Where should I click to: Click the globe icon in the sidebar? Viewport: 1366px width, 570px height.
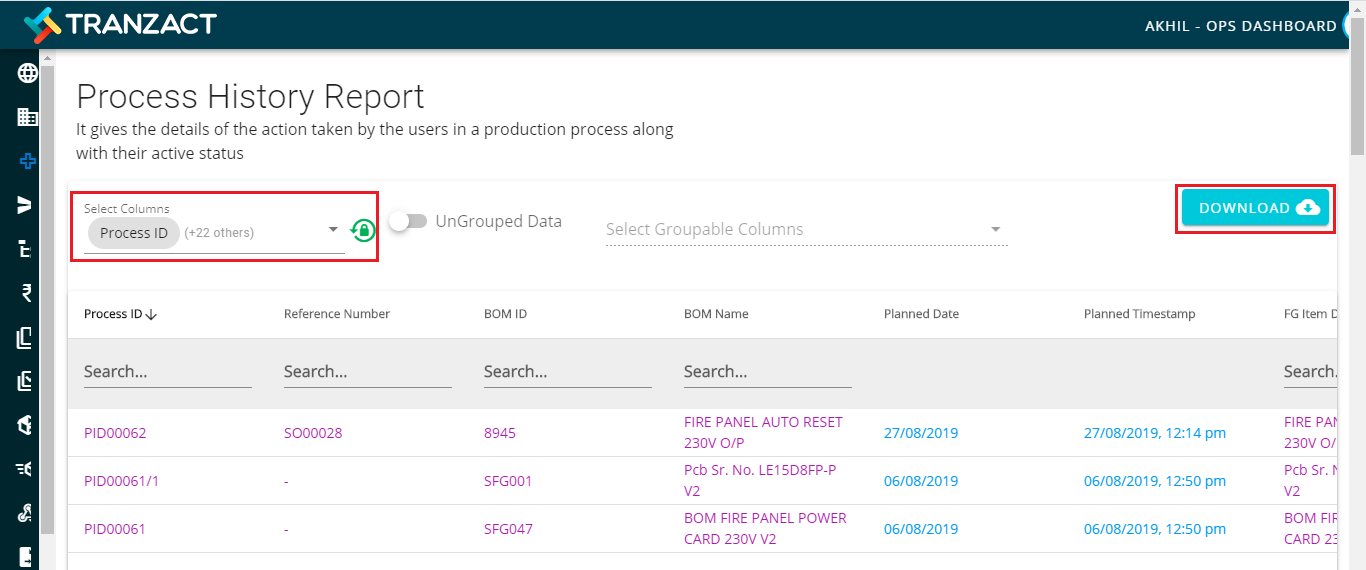tap(28, 73)
